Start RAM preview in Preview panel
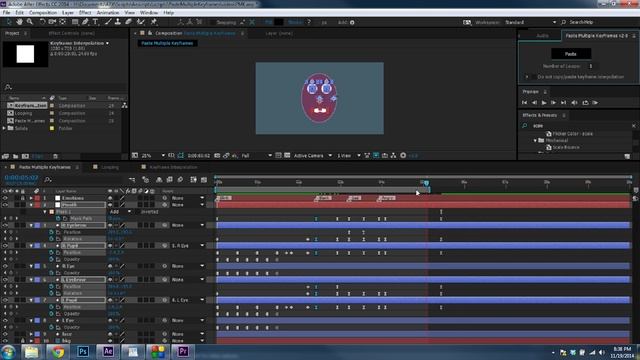 [x=595, y=103]
